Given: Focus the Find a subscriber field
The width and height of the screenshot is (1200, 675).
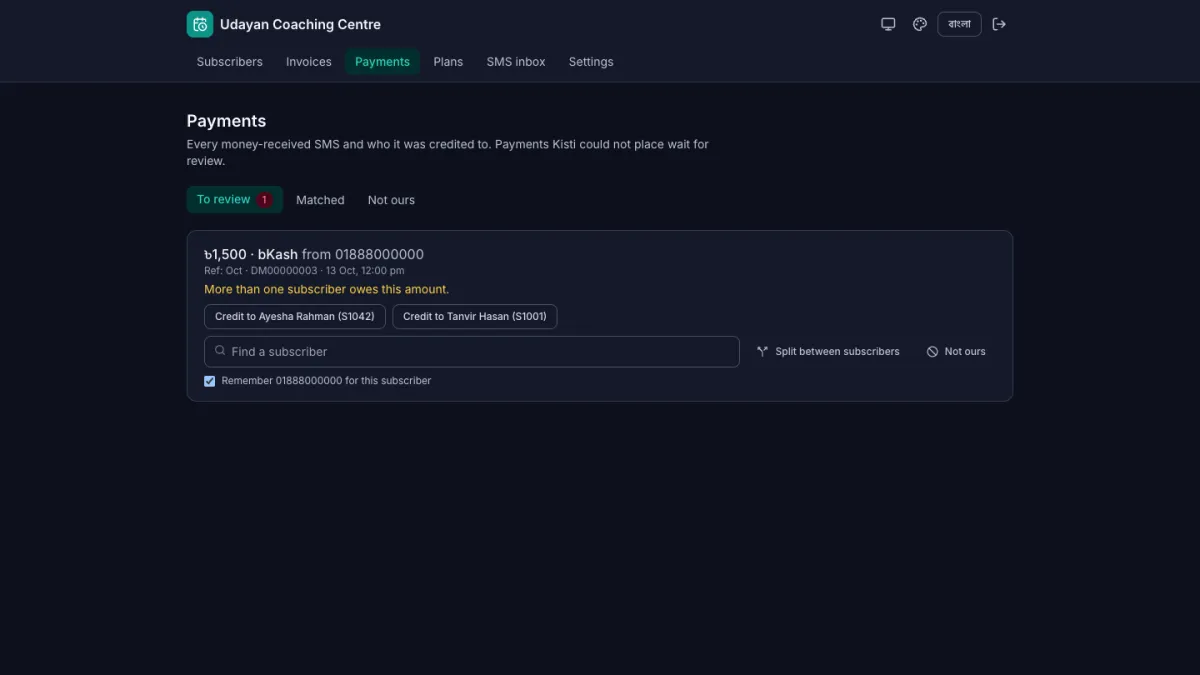Looking at the screenshot, I should click(x=472, y=352).
